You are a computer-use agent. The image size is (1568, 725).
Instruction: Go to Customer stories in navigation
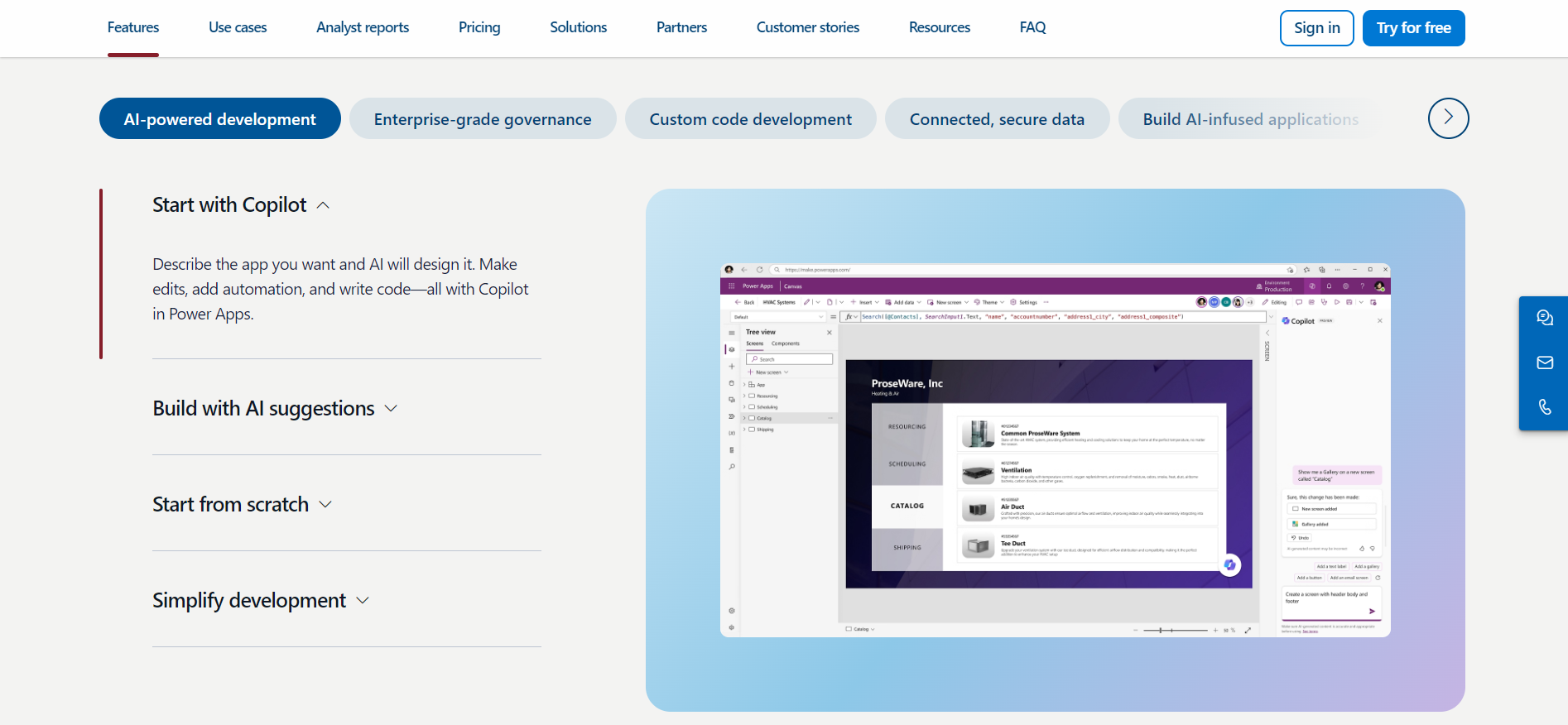tap(808, 27)
